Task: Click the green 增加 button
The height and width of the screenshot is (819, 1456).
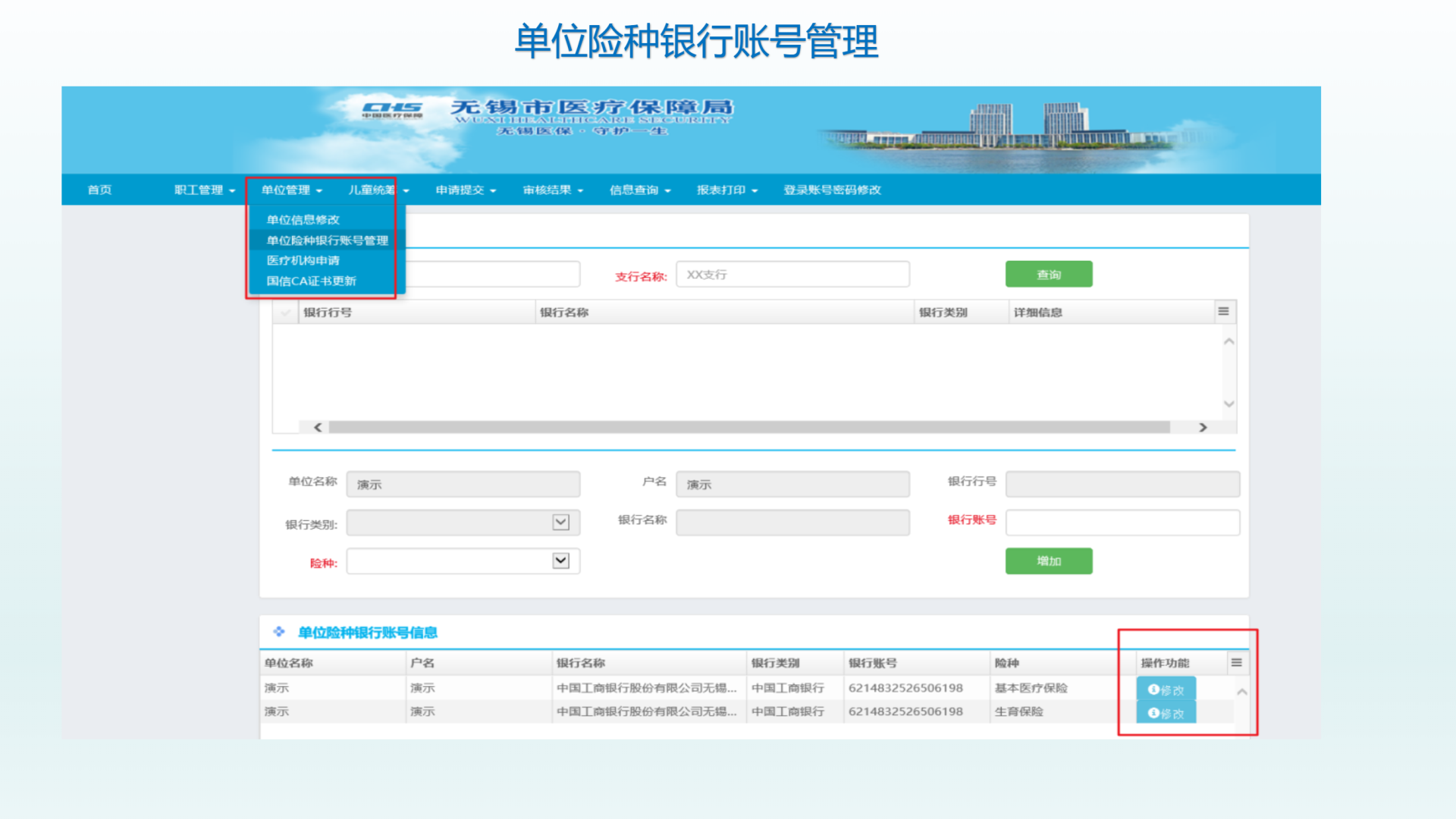Action: (x=1048, y=561)
